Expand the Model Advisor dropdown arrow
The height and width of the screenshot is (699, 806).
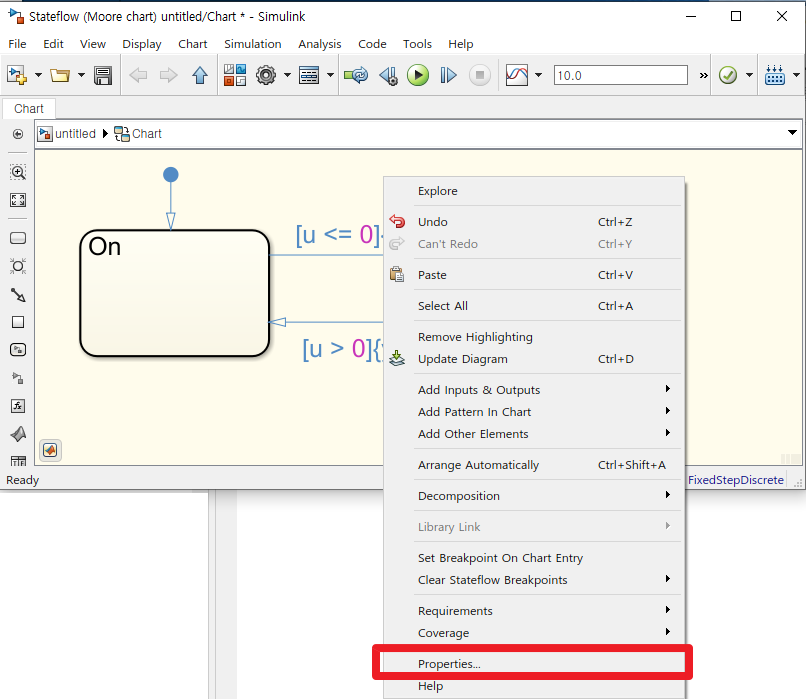tap(749, 76)
